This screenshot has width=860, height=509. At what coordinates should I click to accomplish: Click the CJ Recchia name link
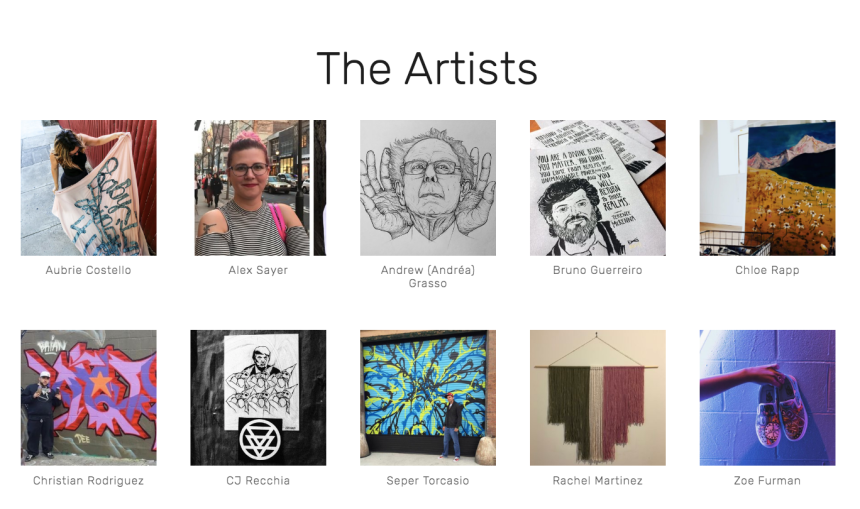click(258, 480)
